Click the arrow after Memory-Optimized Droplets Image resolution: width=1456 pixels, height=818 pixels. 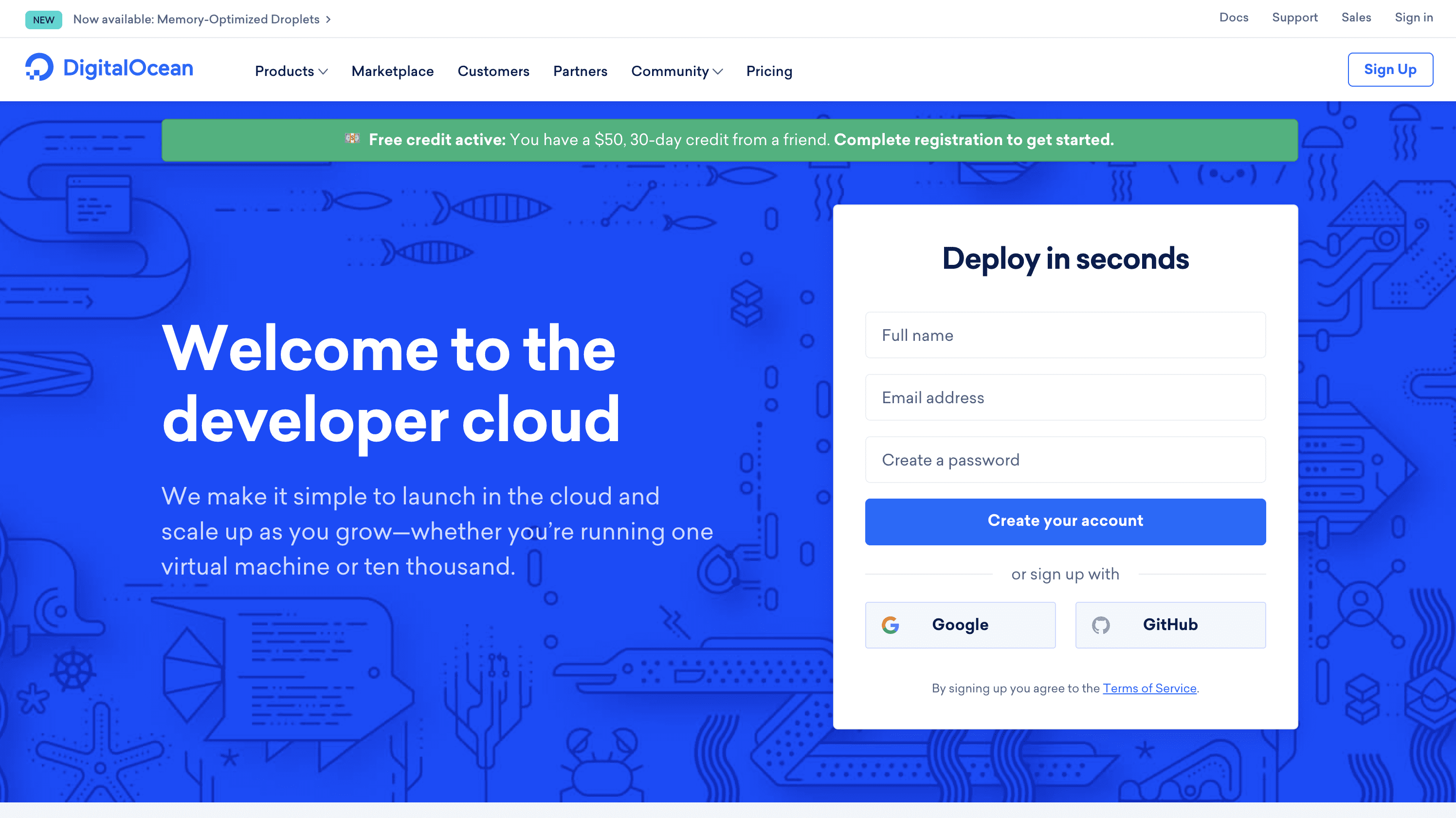coord(328,19)
